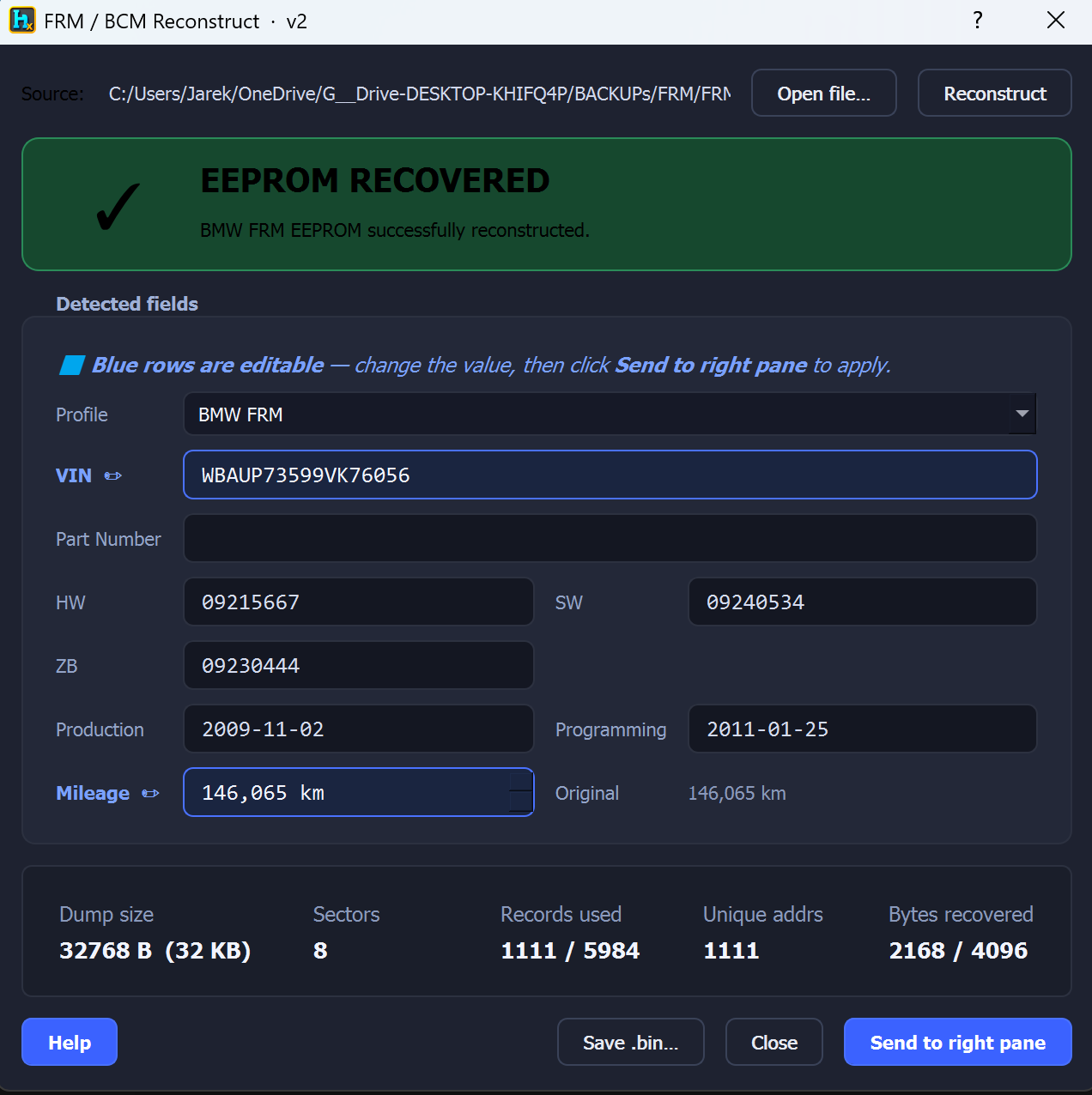Click the question mark help icon in title bar
Image resolution: width=1092 pixels, height=1095 pixels.
[x=977, y=21]
